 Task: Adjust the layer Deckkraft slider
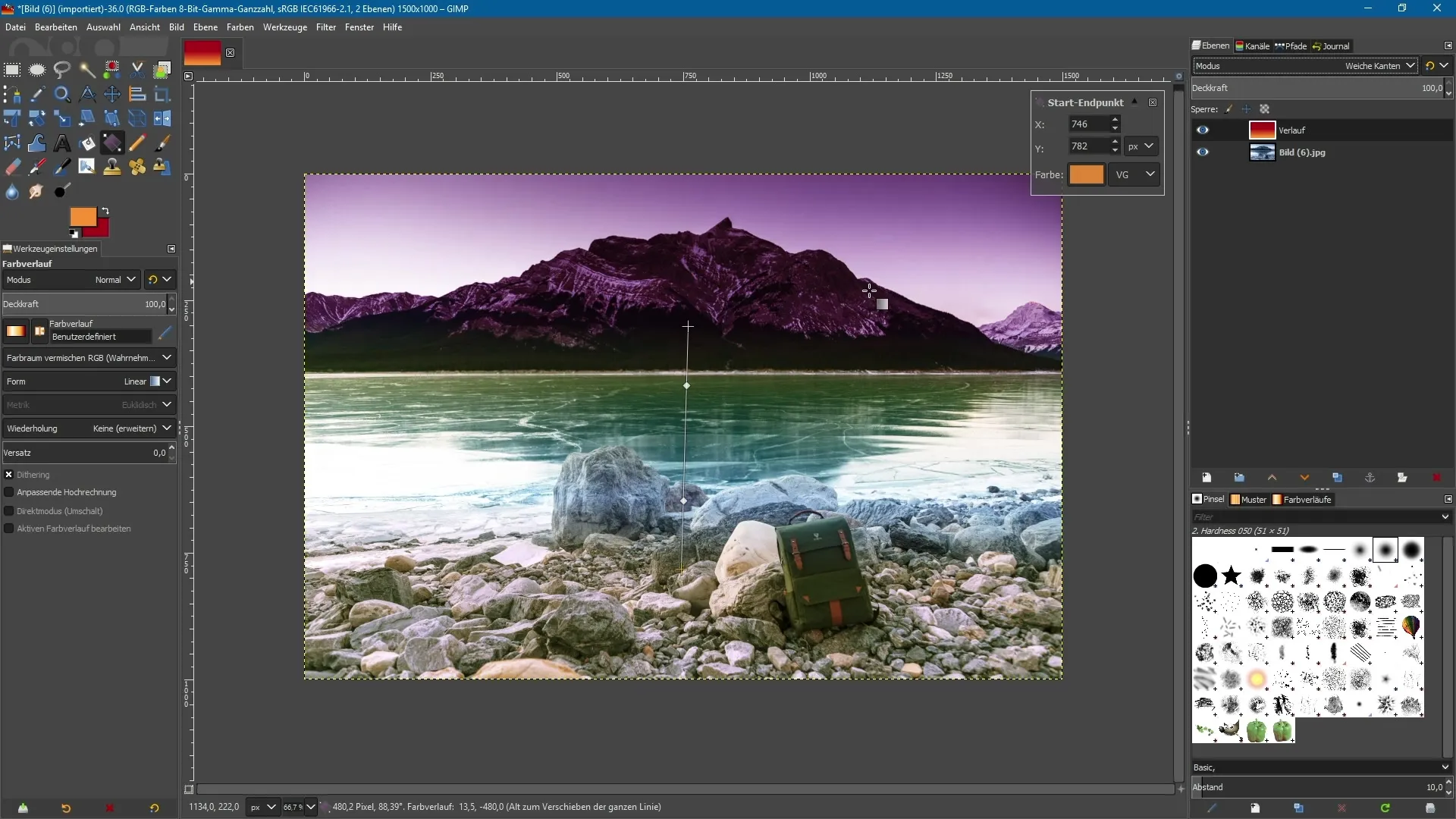tap(1318, 88)
